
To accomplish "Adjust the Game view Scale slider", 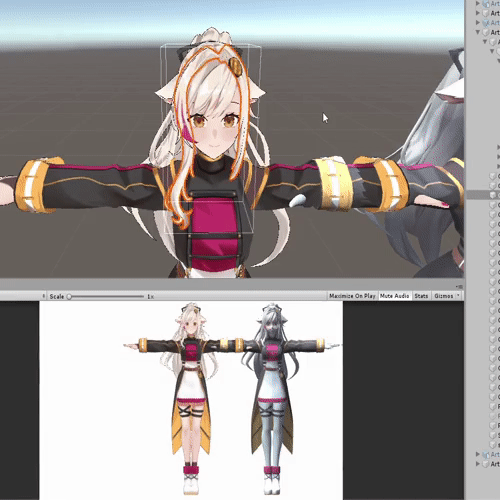I will [106, 296].
